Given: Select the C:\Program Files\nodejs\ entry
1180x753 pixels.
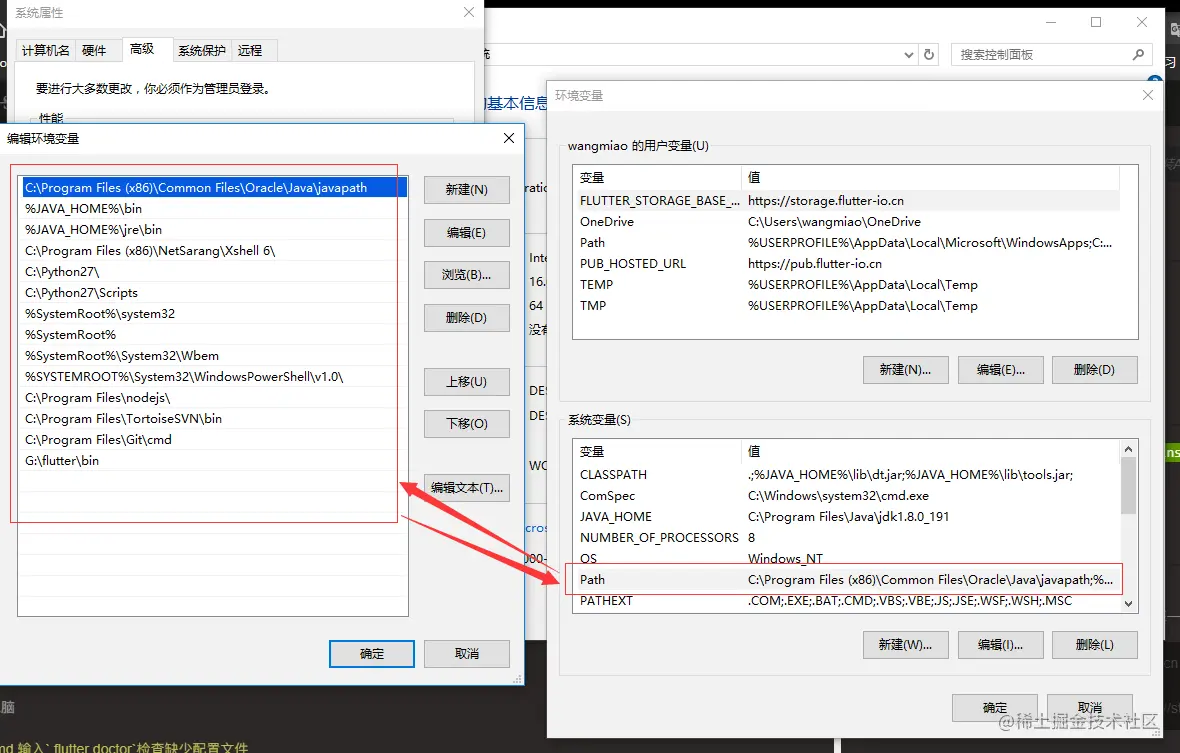Looking at the screenshot, I should 214,397.
